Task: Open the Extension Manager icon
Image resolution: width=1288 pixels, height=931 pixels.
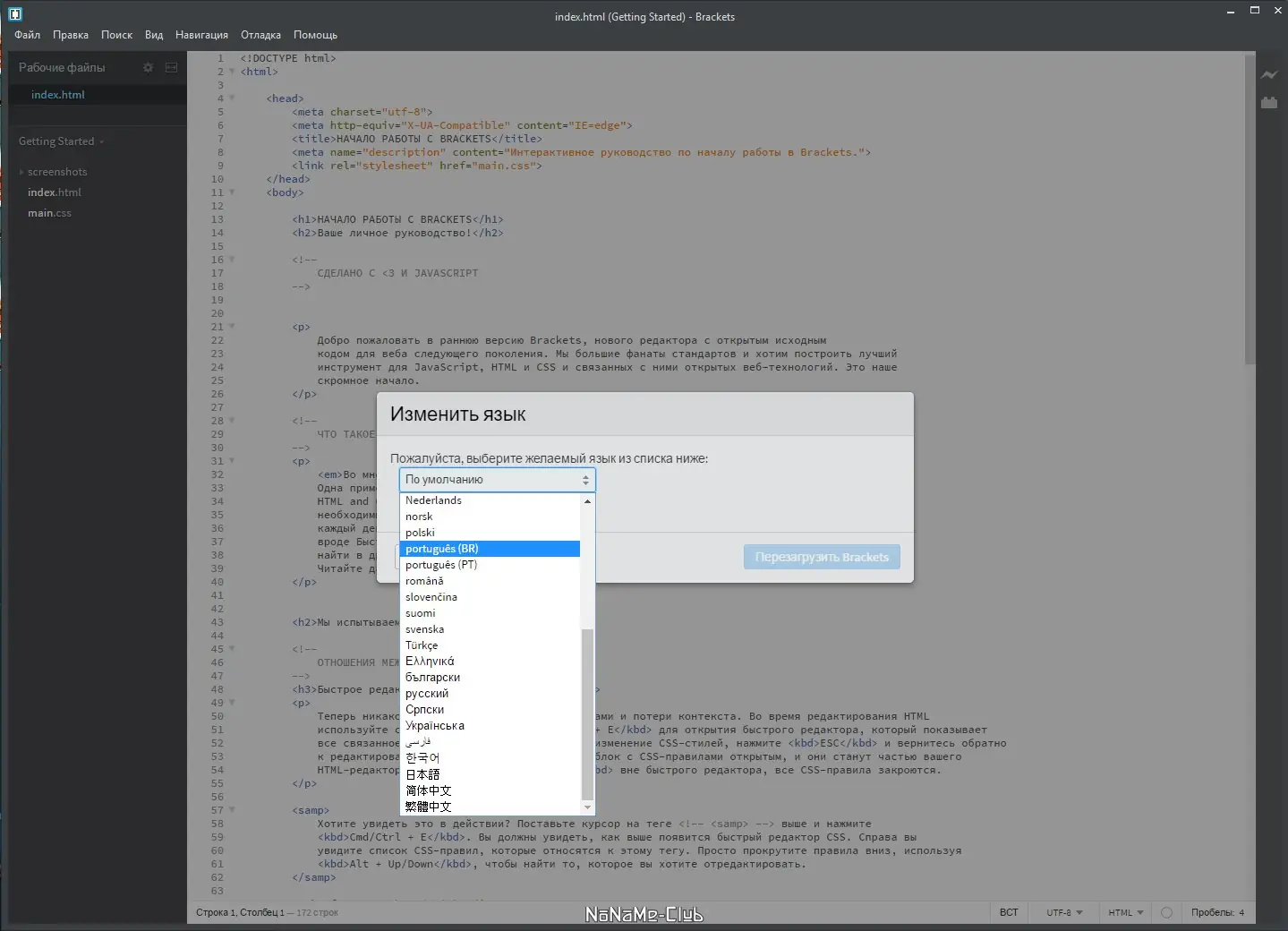Action: pyautogui.click(x=1269, y=102)
